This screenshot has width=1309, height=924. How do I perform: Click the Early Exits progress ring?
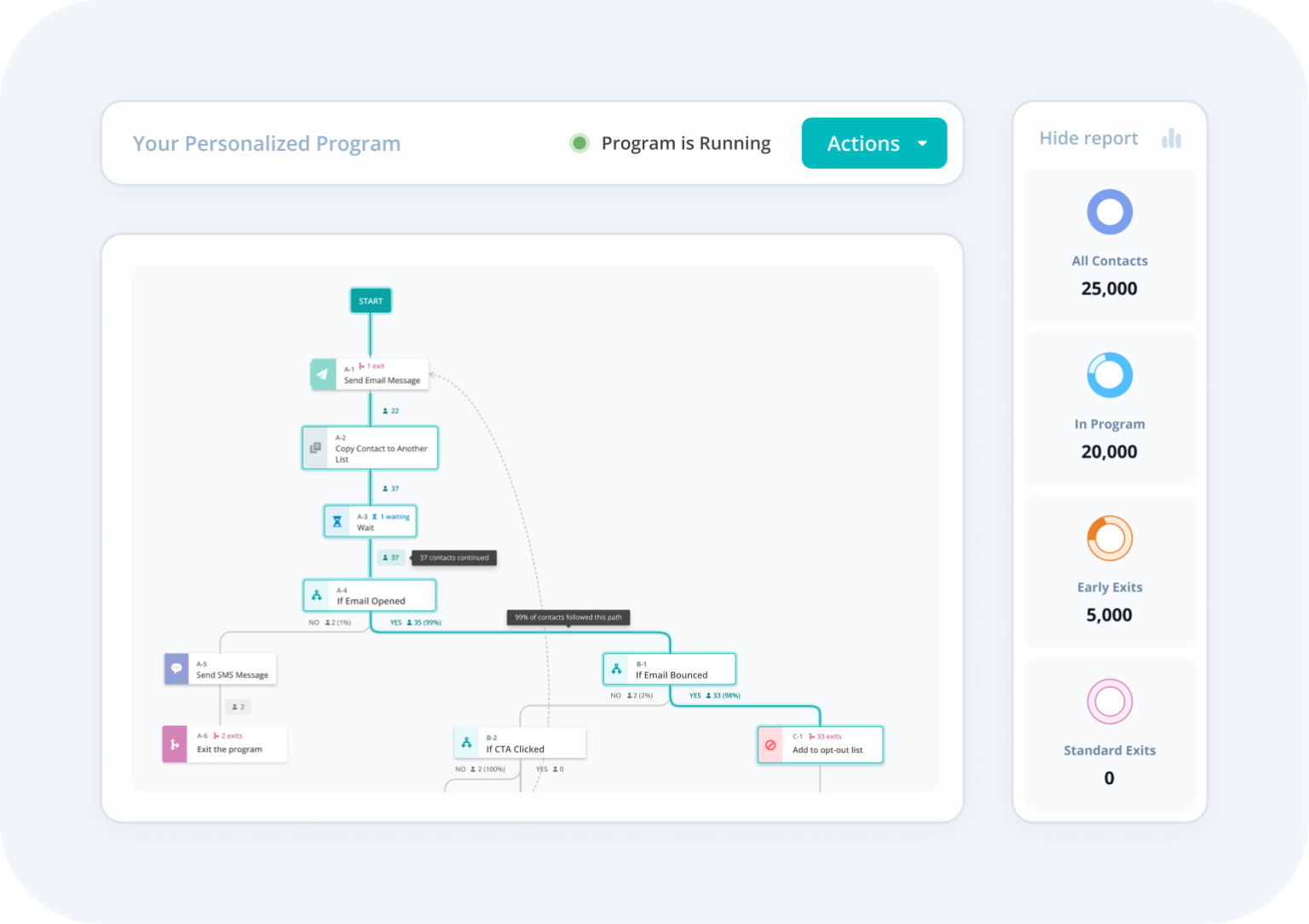tap(1109, 538)
